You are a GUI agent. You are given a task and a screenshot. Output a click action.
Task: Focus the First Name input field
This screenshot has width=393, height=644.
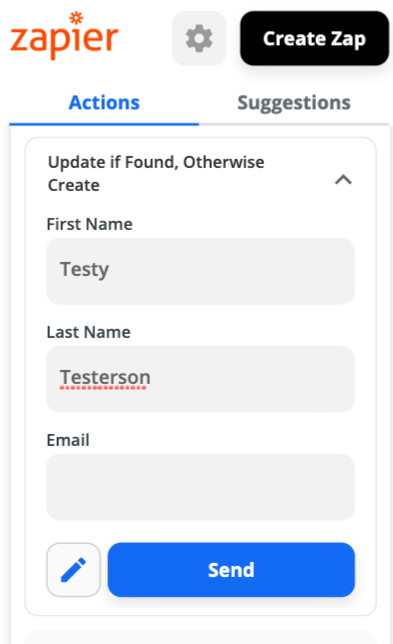tap(200, 271)
